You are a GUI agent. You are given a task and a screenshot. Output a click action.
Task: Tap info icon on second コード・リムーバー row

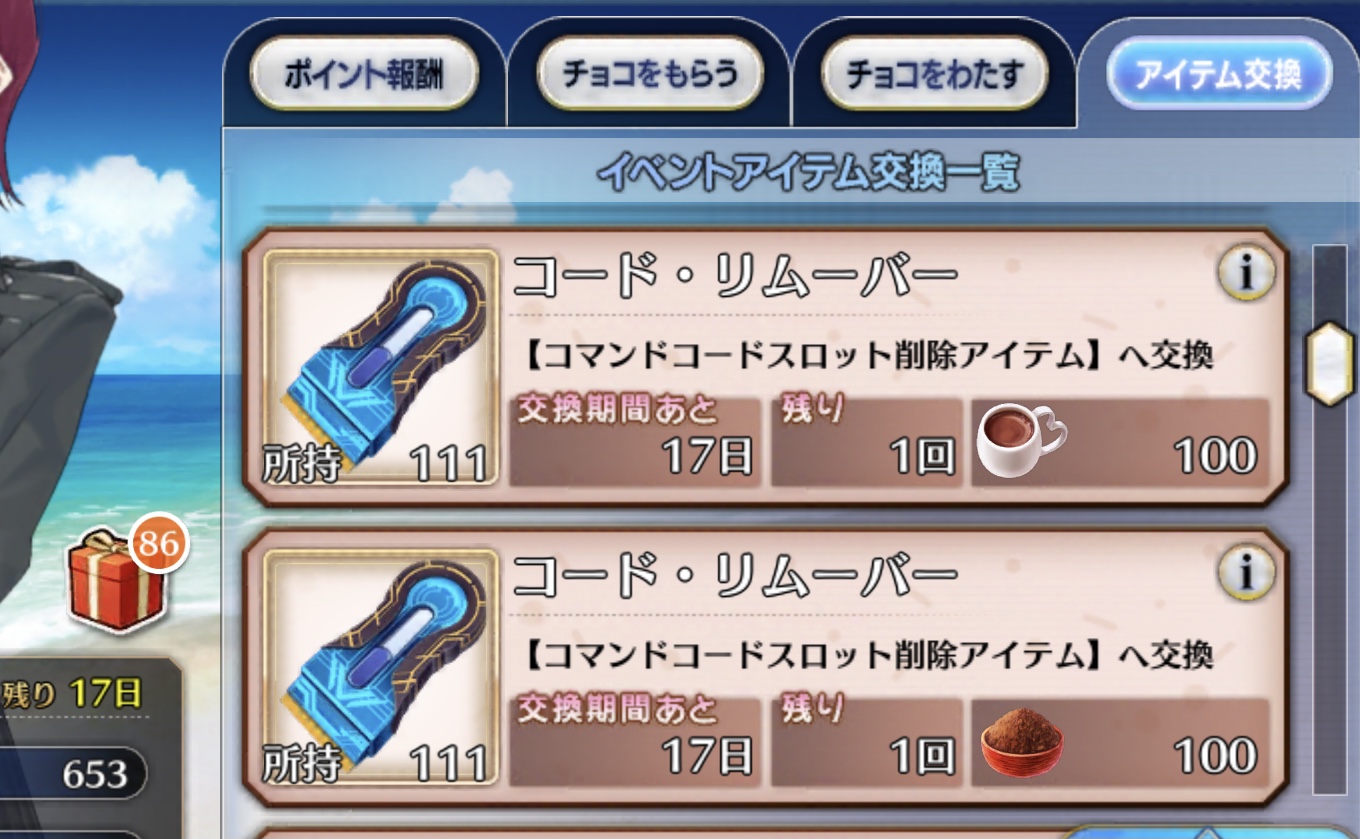click(x=1245, y=574)
